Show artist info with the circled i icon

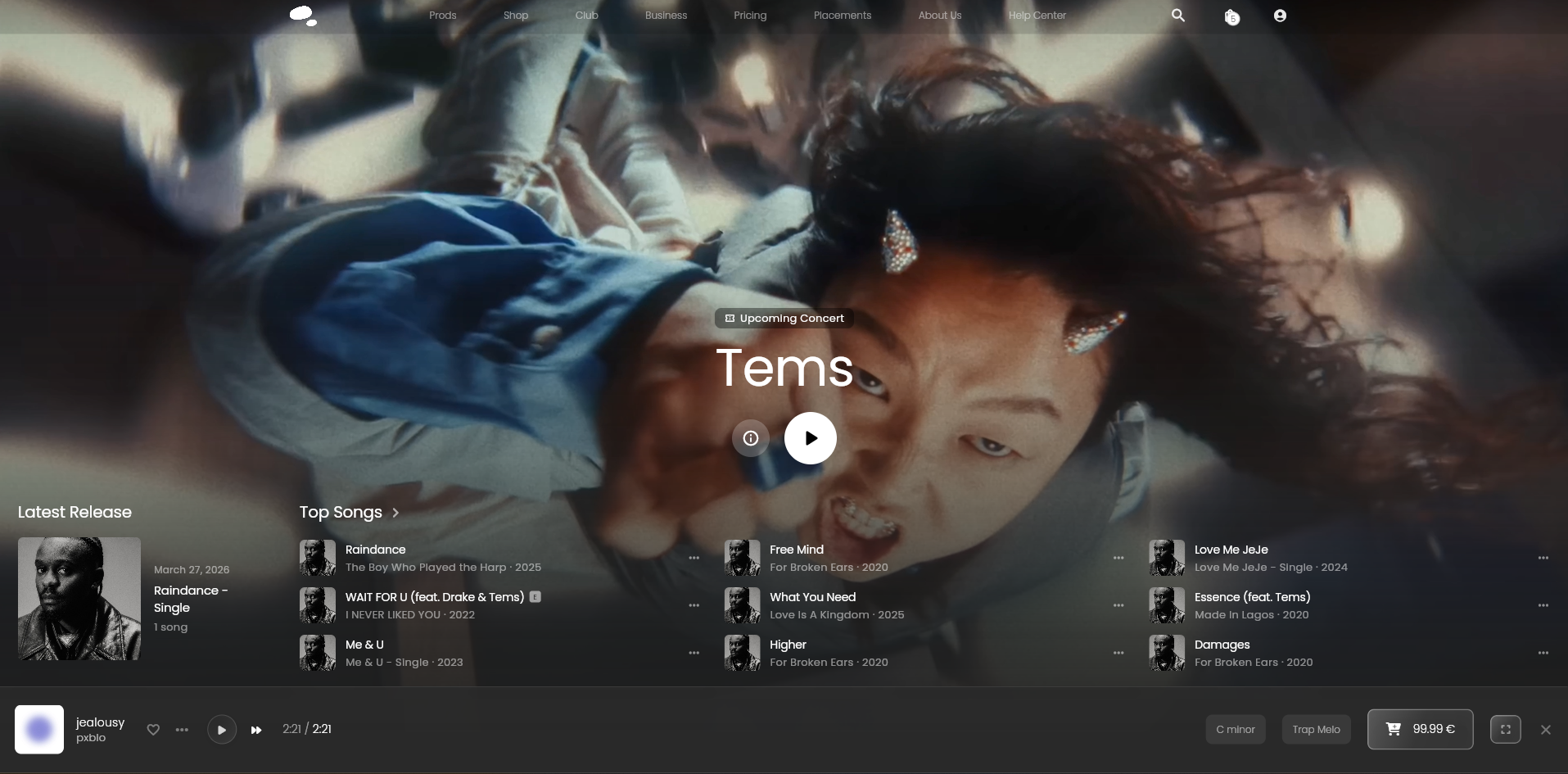751,438
